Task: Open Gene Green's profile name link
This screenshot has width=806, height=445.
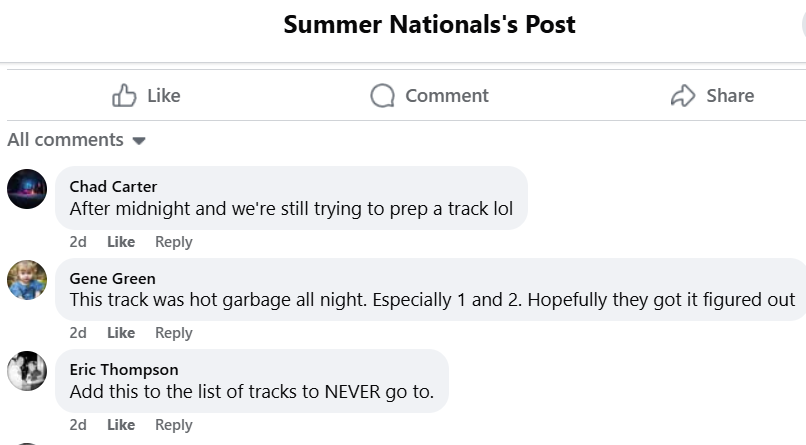Action: coord(112,278)
